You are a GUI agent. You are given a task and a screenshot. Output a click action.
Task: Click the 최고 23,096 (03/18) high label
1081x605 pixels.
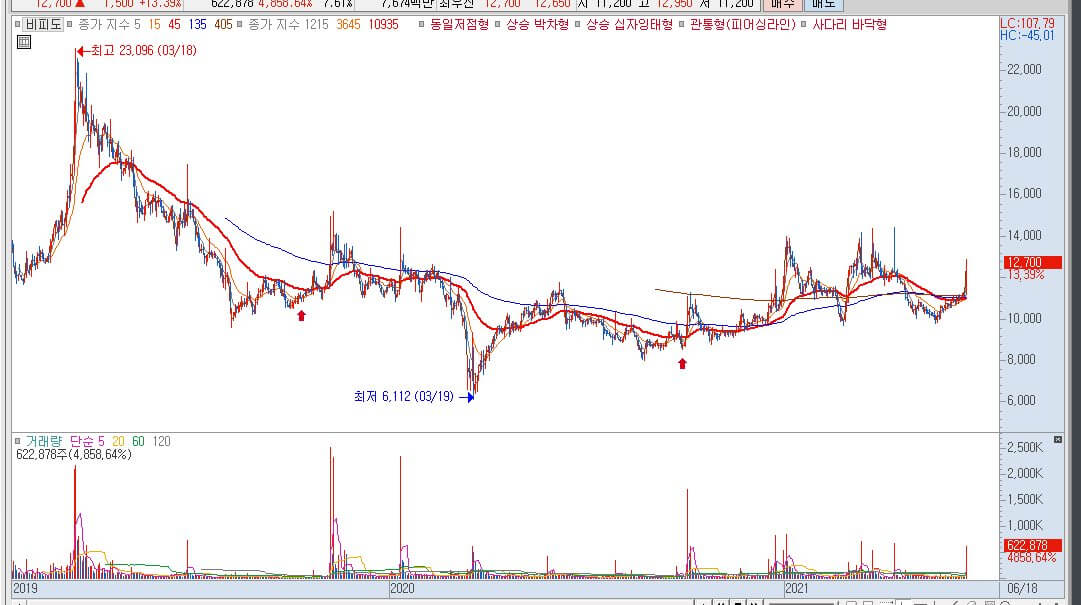[x=143, y=51]
